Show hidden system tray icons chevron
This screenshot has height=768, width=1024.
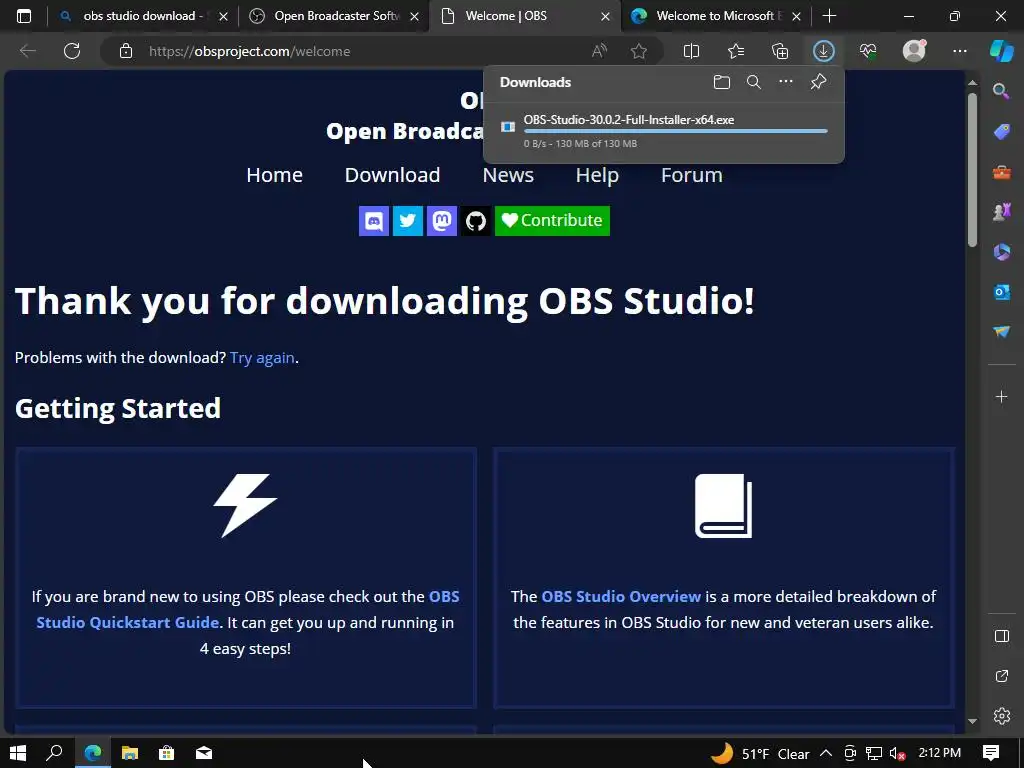pyautogui.click(x=825, y=753)
